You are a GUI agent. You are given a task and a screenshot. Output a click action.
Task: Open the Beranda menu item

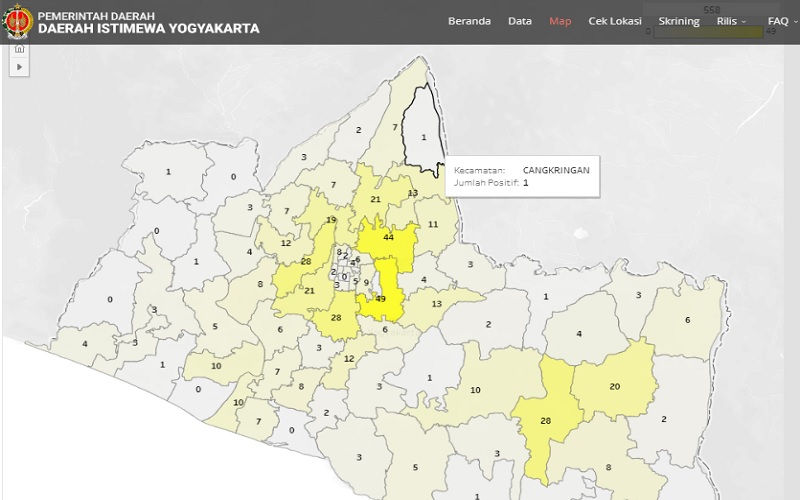[469, 21]
